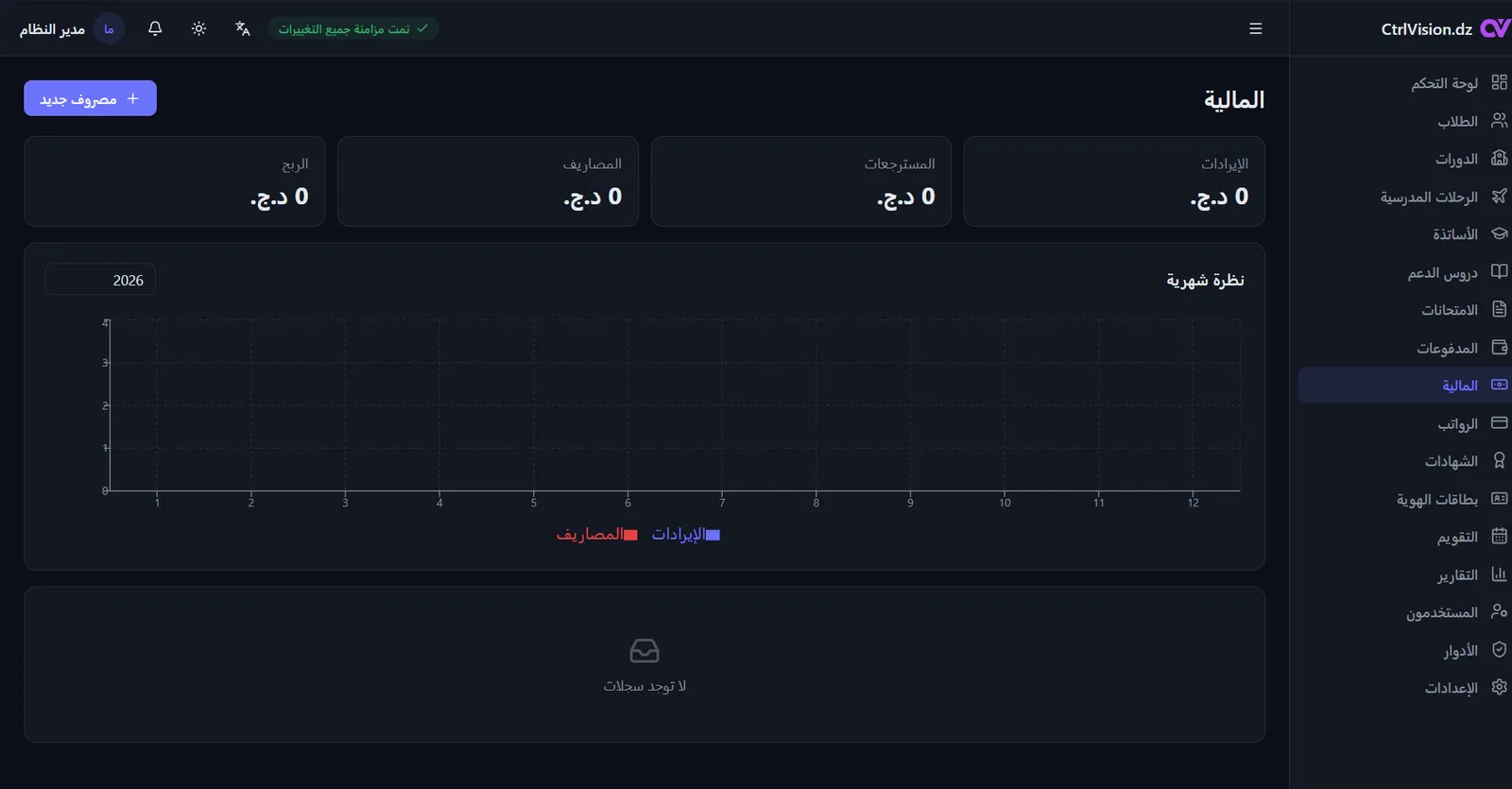Click the sync status badge تمت مزامنة جميع التغييرات

(353, 28)
